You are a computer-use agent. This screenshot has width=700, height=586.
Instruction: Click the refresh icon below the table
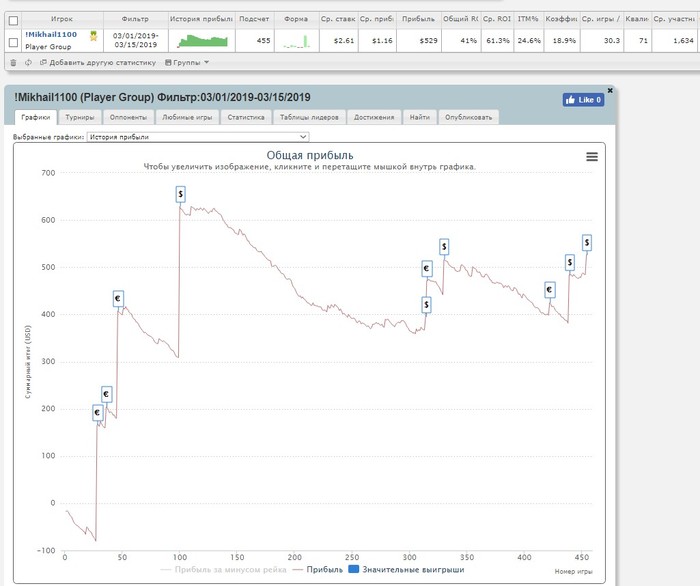(28, 62)
